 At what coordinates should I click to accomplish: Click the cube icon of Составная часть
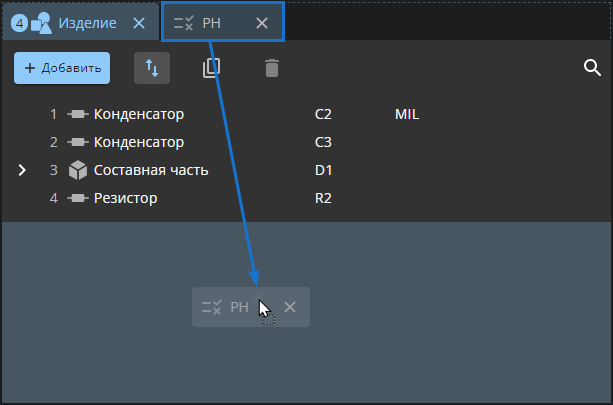pos(78,170)
